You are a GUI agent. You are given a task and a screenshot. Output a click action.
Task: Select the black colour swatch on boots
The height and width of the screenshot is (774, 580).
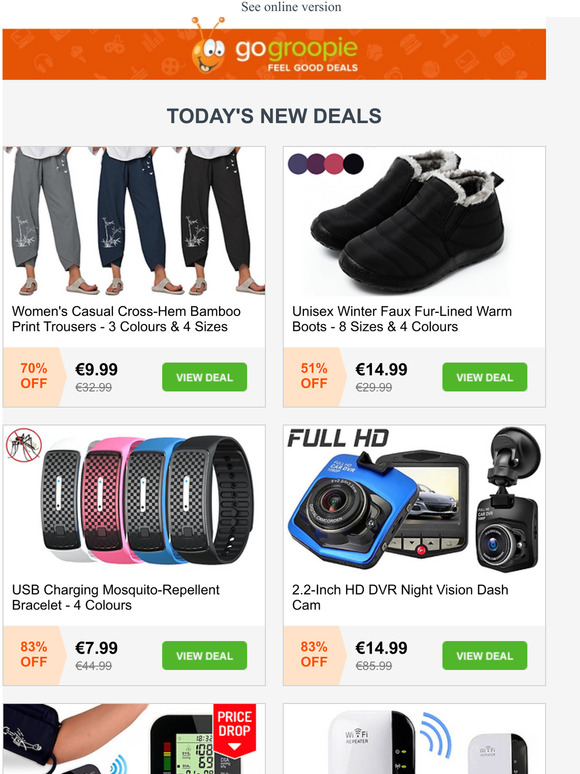click(x=353, y=164)
